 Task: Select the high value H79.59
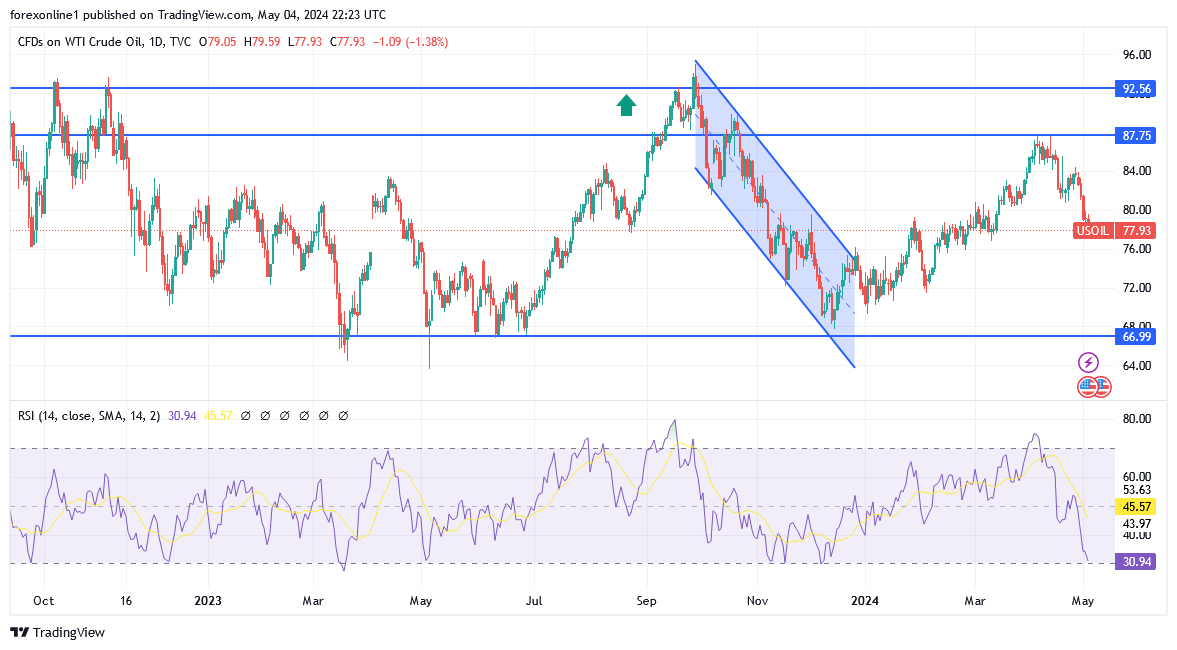[260, 42]
